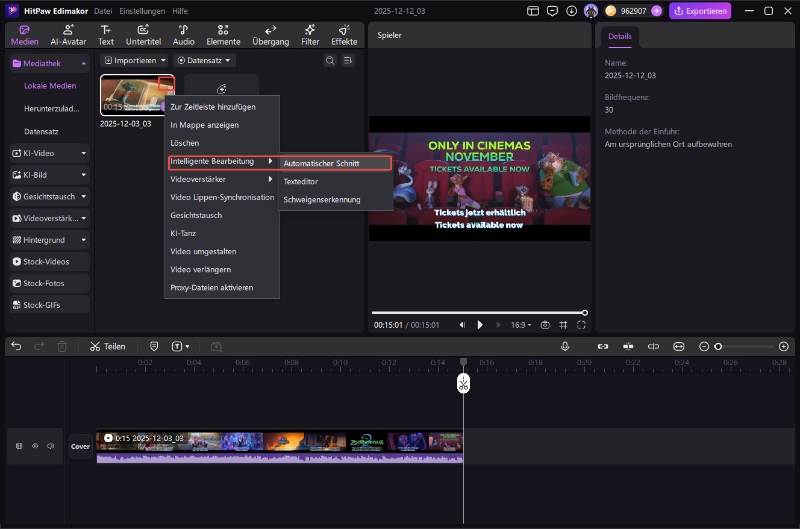This screenshot has width=800, height=529.
Task: Click the Exportieren button
Action: (700, 11)
